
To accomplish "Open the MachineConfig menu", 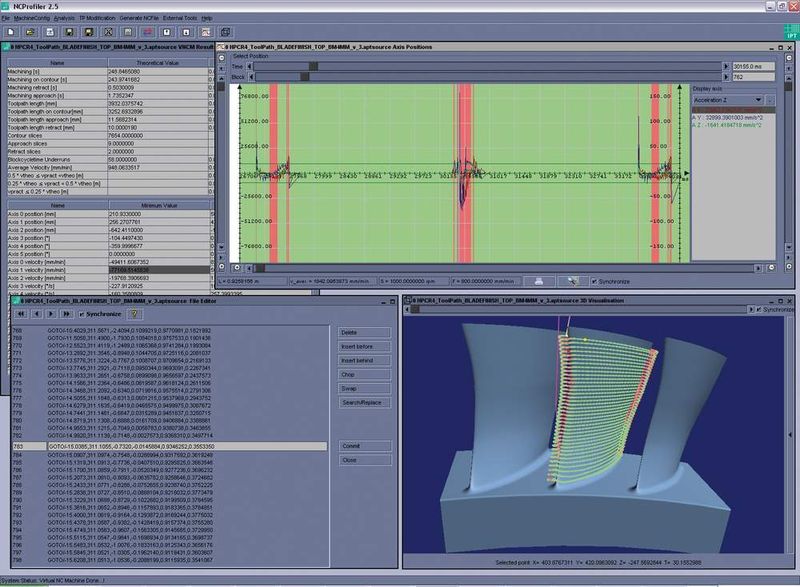I will 32,18.
